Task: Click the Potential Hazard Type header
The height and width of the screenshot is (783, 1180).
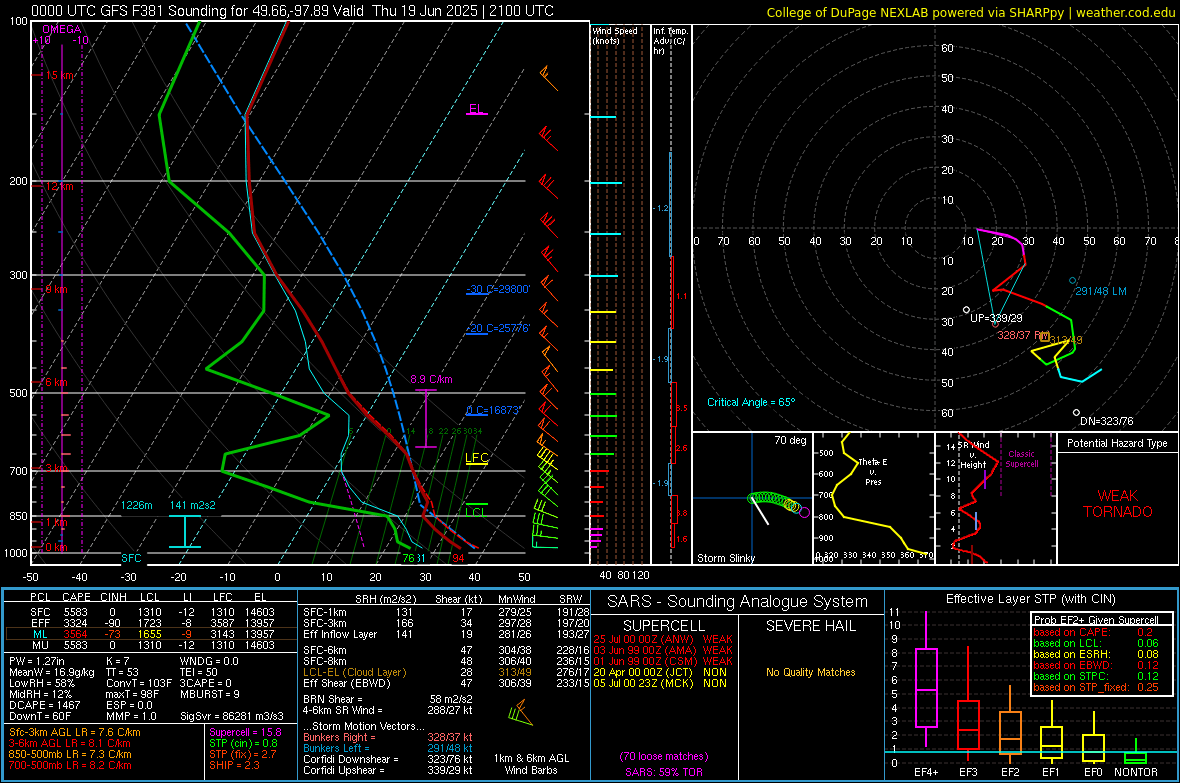Action: [1118, 443]
